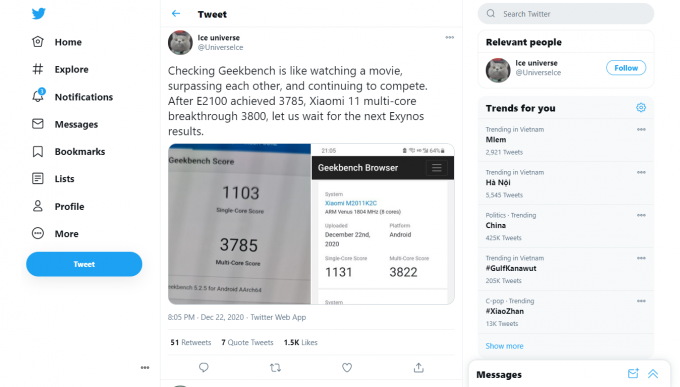Open the share tweet icon

click(x=418, y=368)
